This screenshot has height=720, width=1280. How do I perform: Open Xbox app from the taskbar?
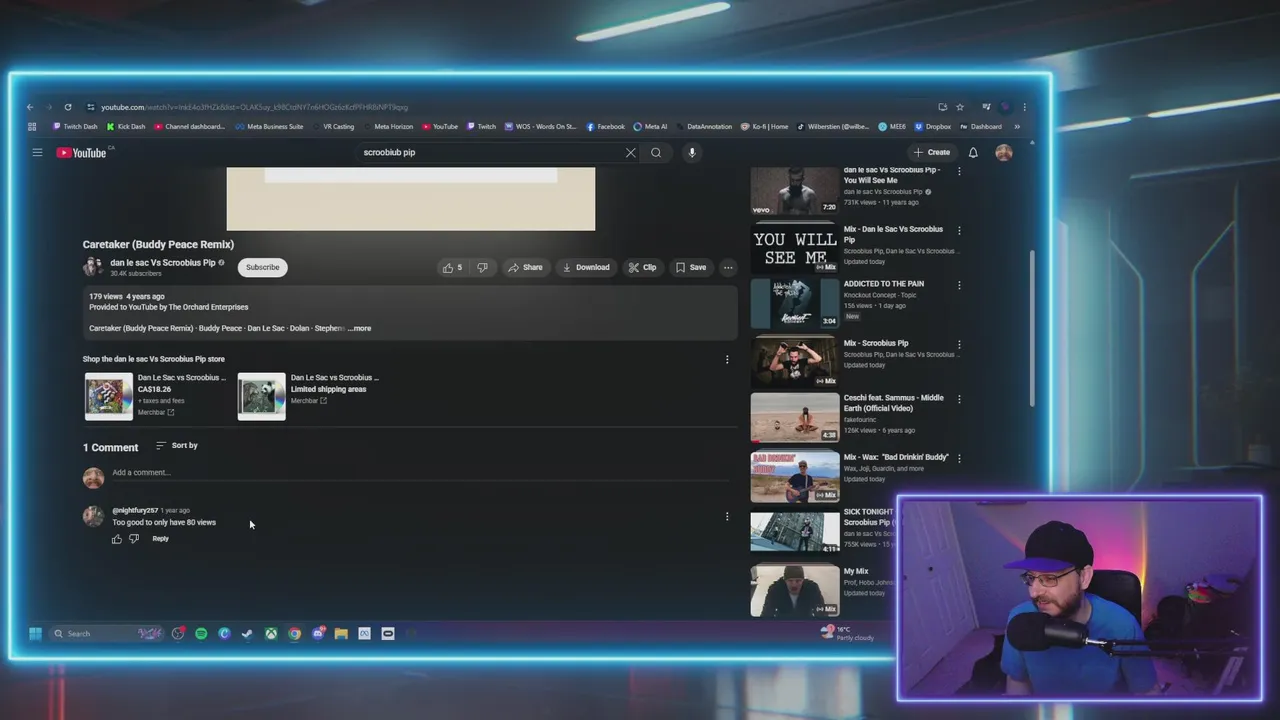coord(271,633)
